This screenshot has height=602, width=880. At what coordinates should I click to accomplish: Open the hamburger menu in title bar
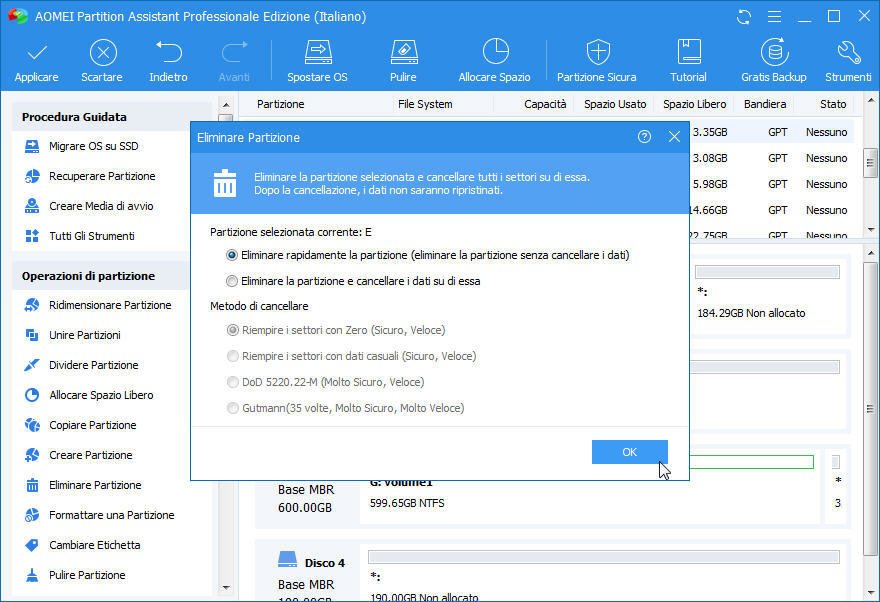pyautogui.click(x=774, y=17)
